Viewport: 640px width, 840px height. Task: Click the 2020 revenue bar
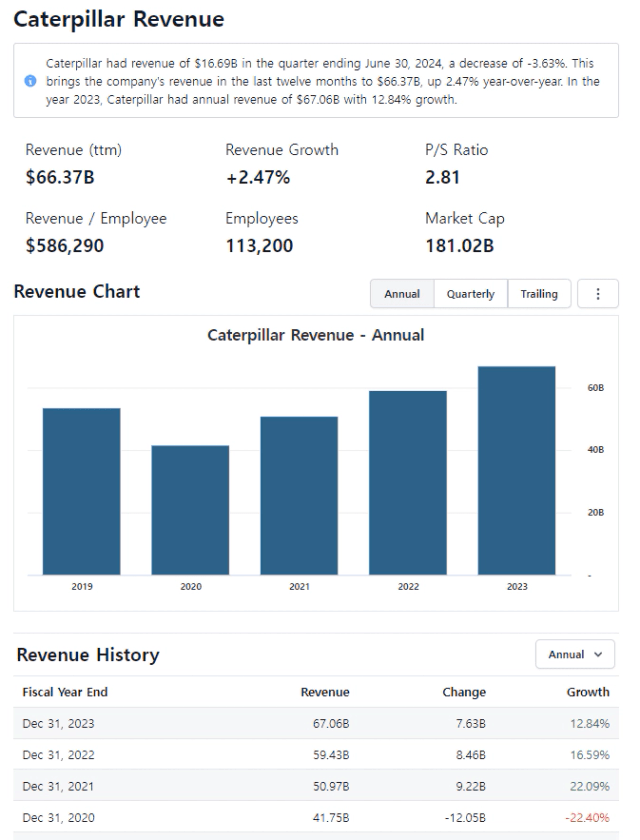point(190,510)
